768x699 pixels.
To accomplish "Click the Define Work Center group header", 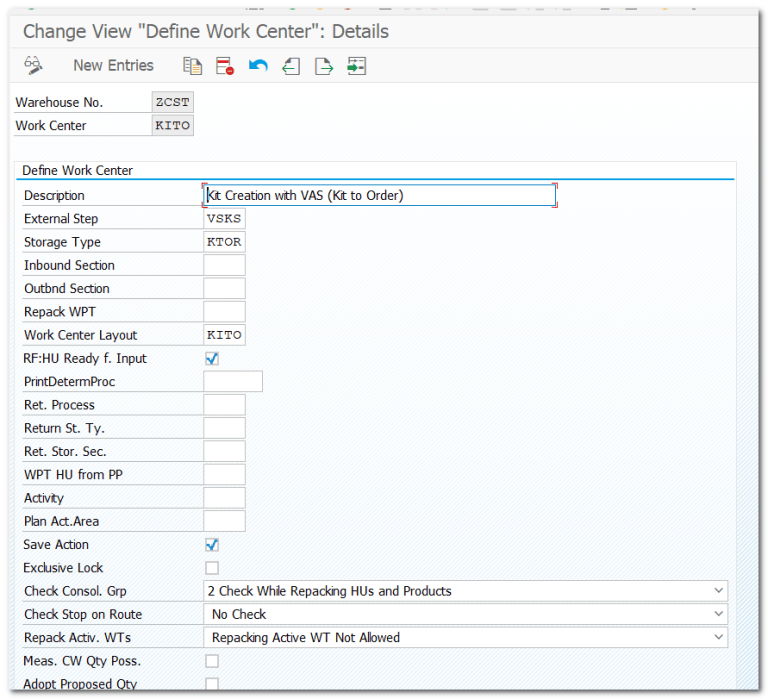I will [77, 170].
